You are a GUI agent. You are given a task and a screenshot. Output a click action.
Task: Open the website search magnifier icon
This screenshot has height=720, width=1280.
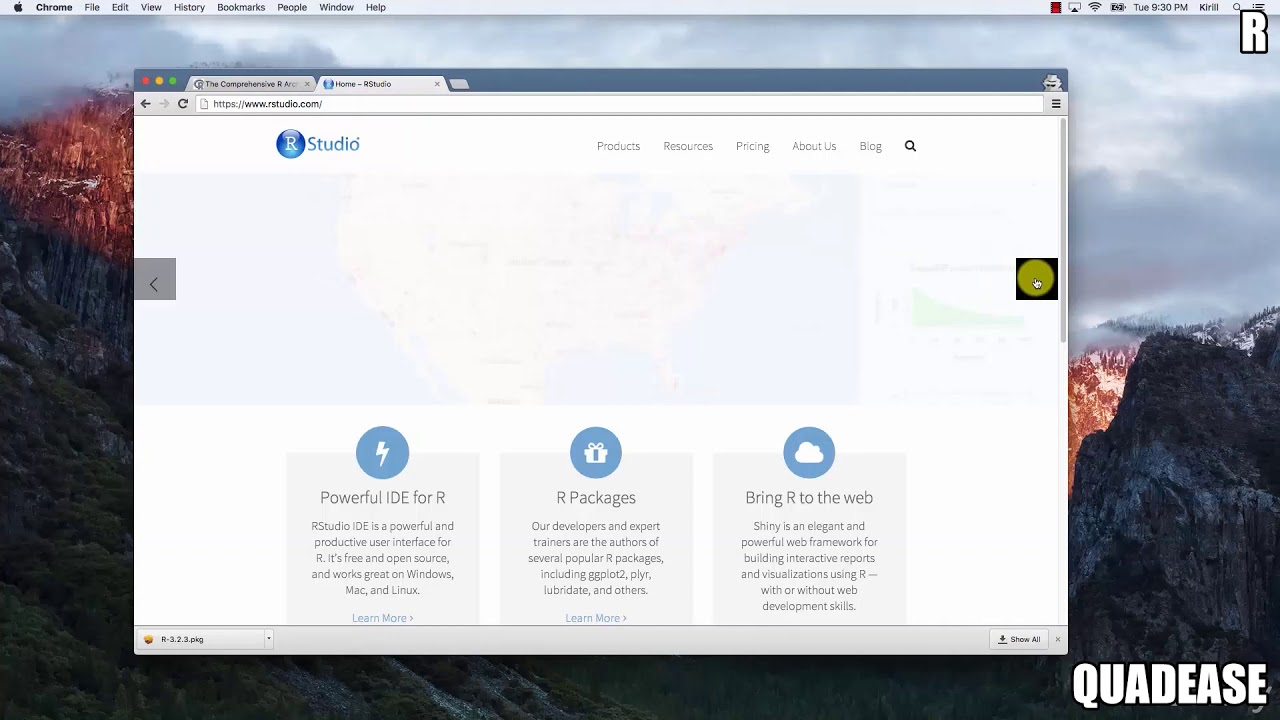point(910,146)
